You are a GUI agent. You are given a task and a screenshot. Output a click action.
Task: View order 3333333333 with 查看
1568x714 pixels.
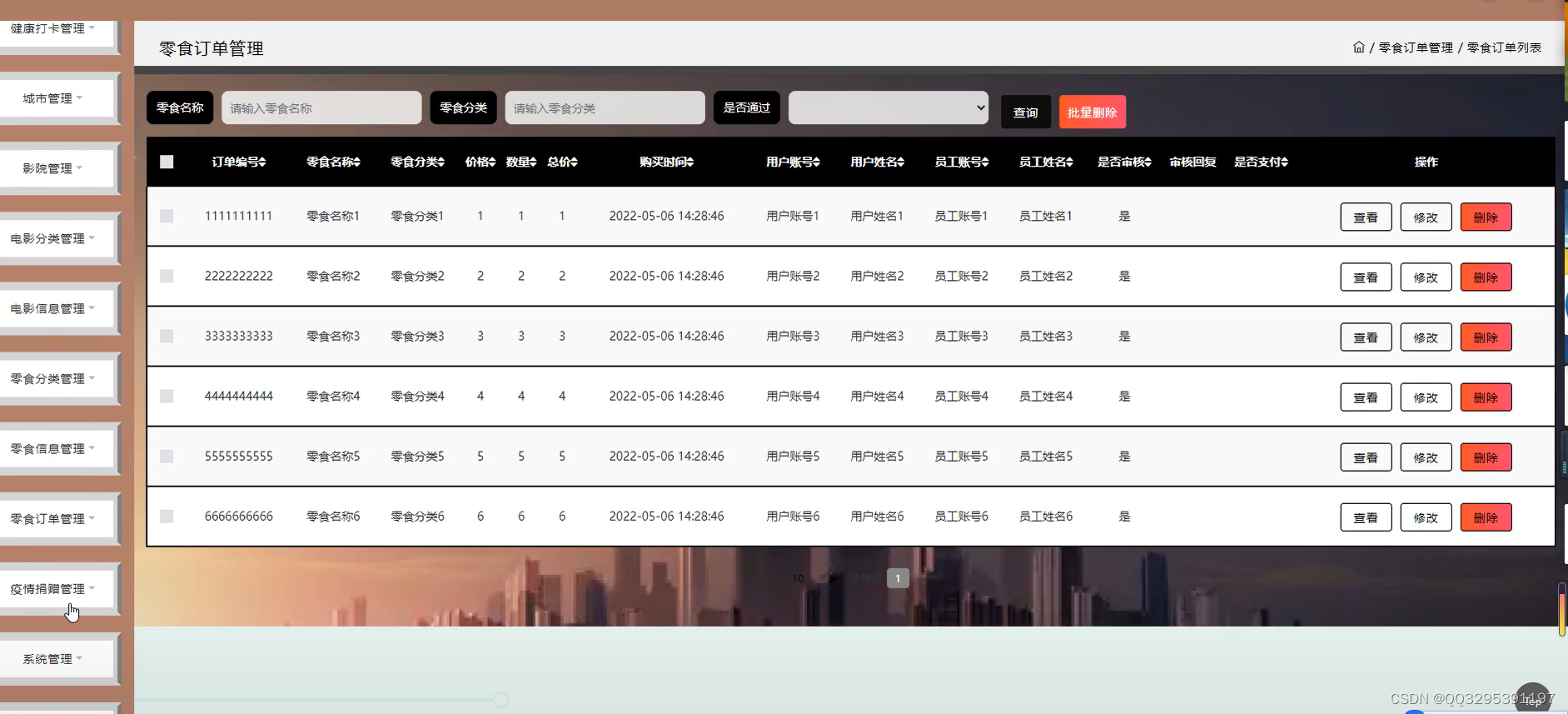1366,337
